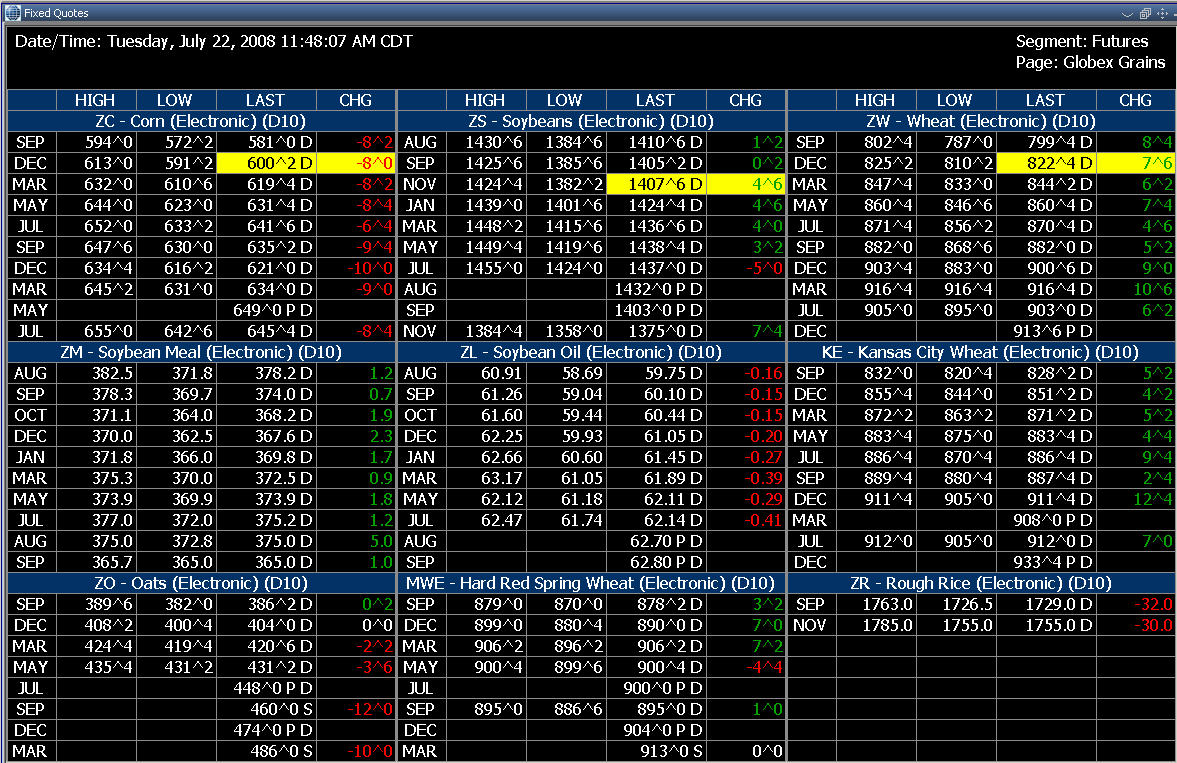Click the cascade windows icon in title bar
The image size is (1177, 763).
click(1144, 13)
